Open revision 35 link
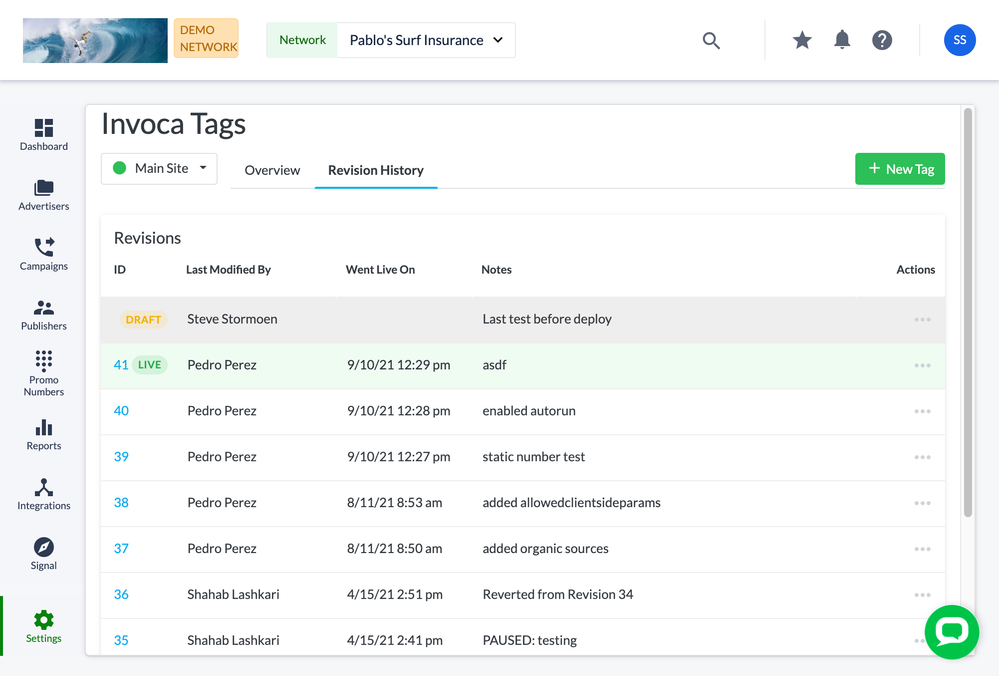 pos(121,640)
